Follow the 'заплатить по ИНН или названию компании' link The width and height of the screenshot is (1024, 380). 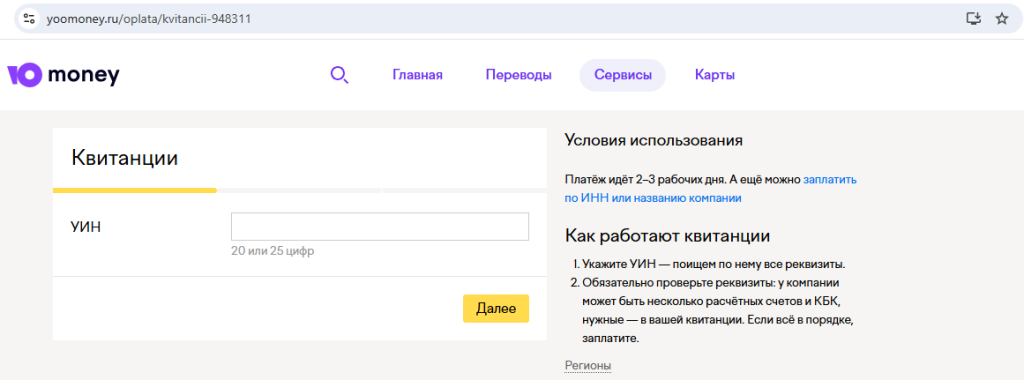(x=710, y=189)
